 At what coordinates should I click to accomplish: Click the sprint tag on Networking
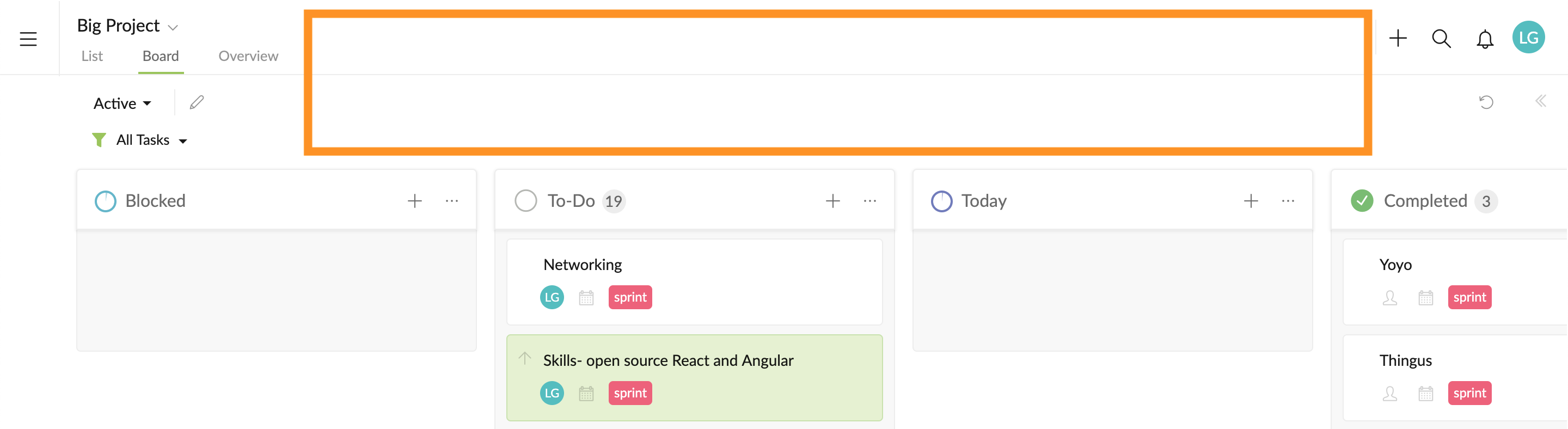tap(630, 298)
